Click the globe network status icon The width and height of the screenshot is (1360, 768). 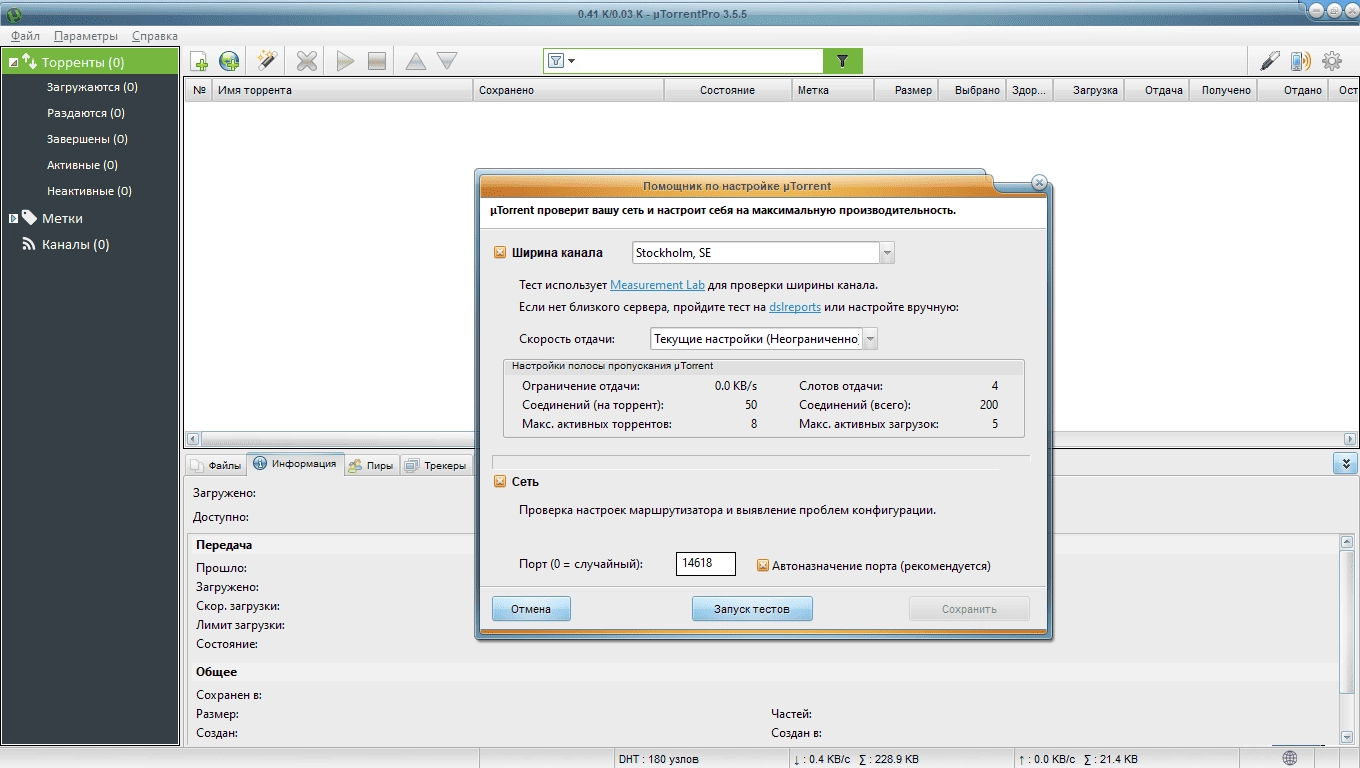click(1291, 759)
